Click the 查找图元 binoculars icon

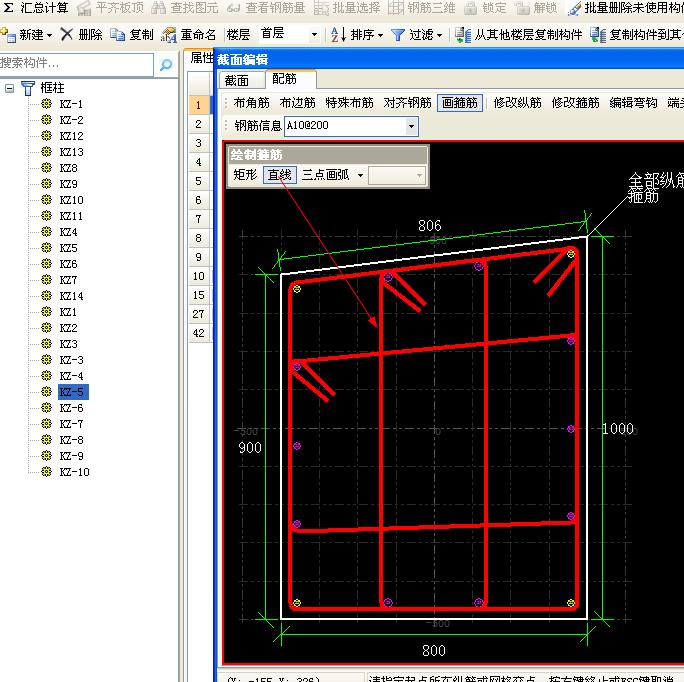click(158, 8)
